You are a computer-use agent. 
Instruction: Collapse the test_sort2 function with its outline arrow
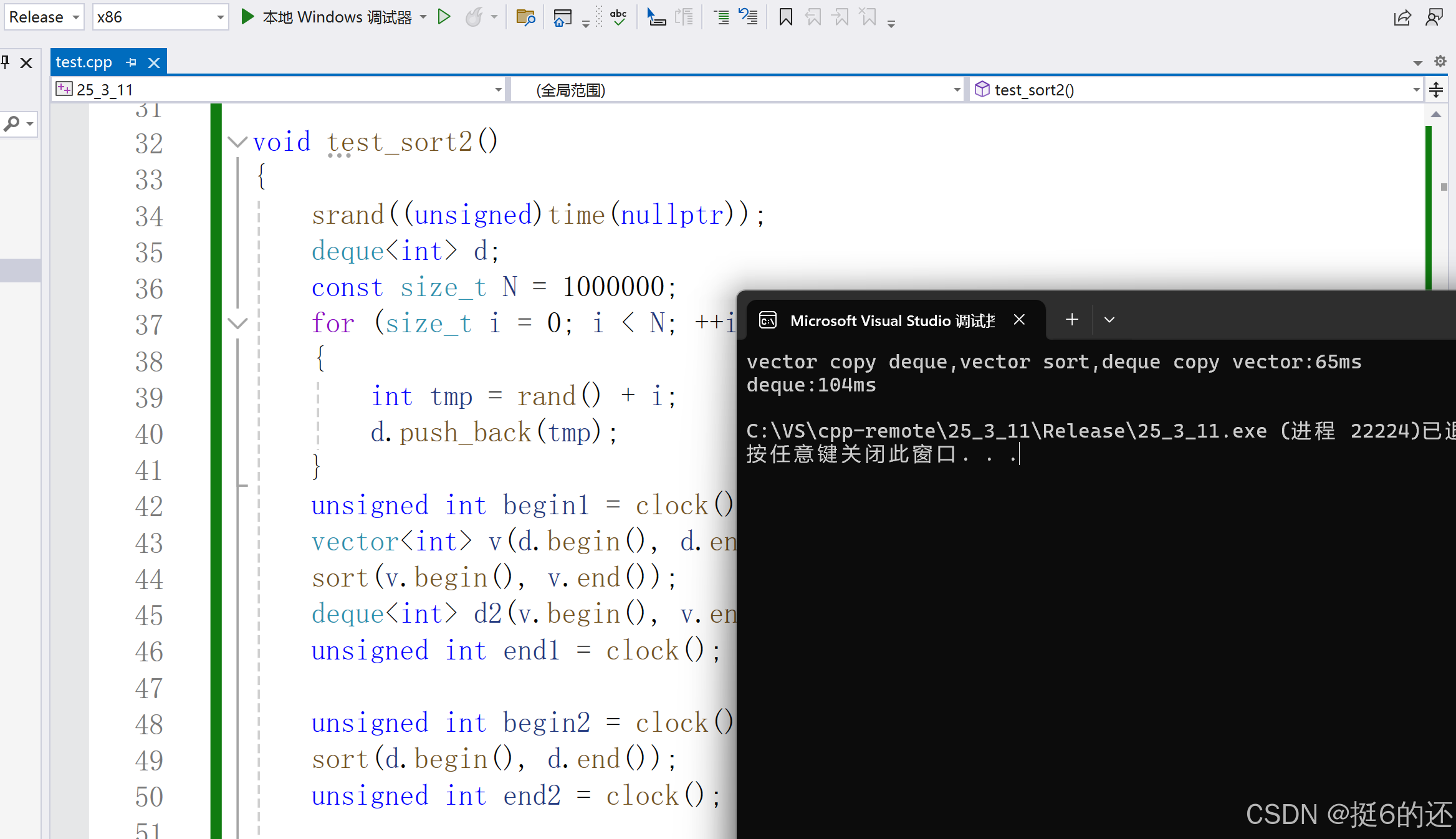tap(237, 142)
